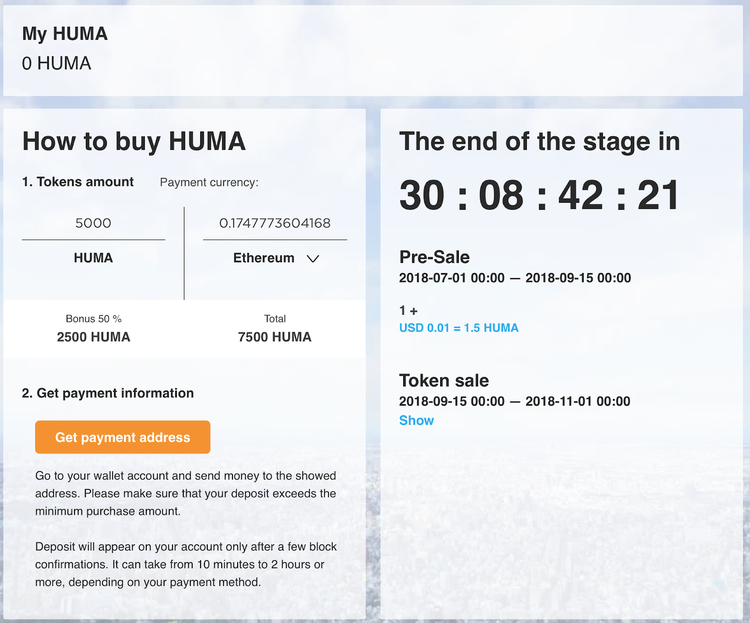Click the HUMA label under tokens field
Viewport: 750px width, 623px height.
(x=93, y=258)
